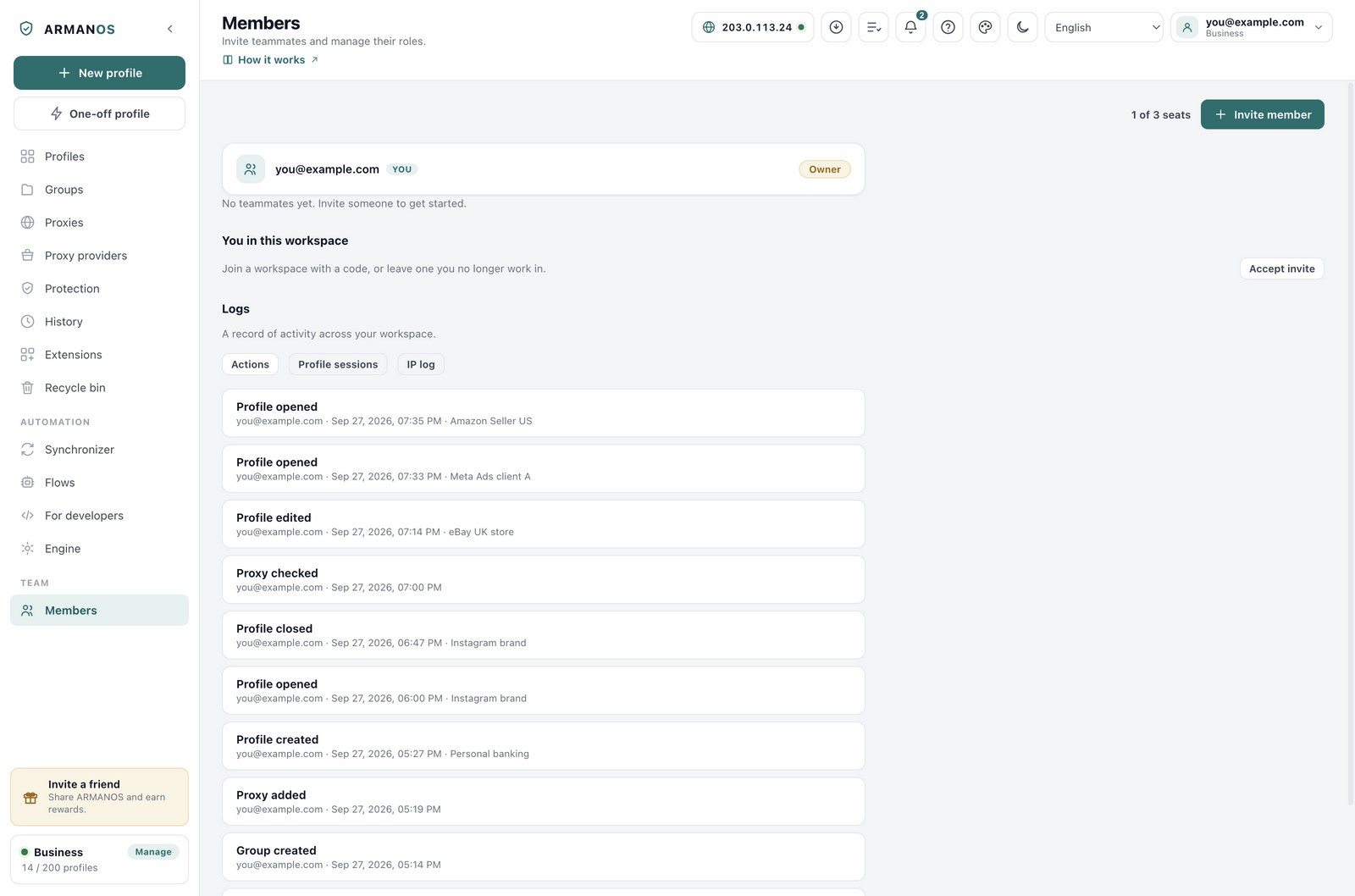Open the Recycle bin
This screenshot has width=1355, height=896.
click(99, 388)
